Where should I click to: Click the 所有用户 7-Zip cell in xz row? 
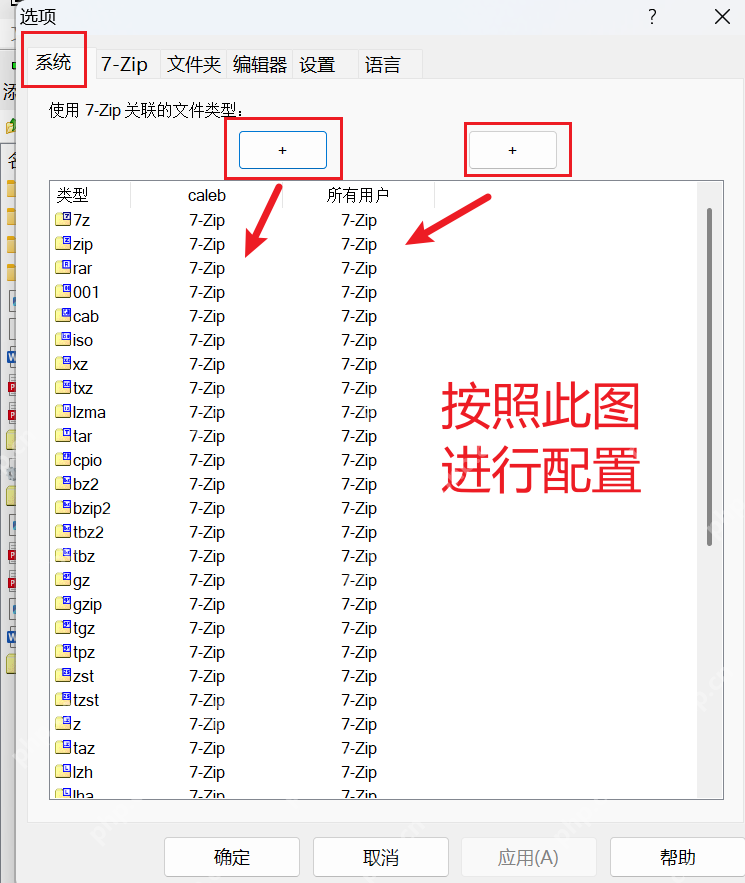point(359,364)
